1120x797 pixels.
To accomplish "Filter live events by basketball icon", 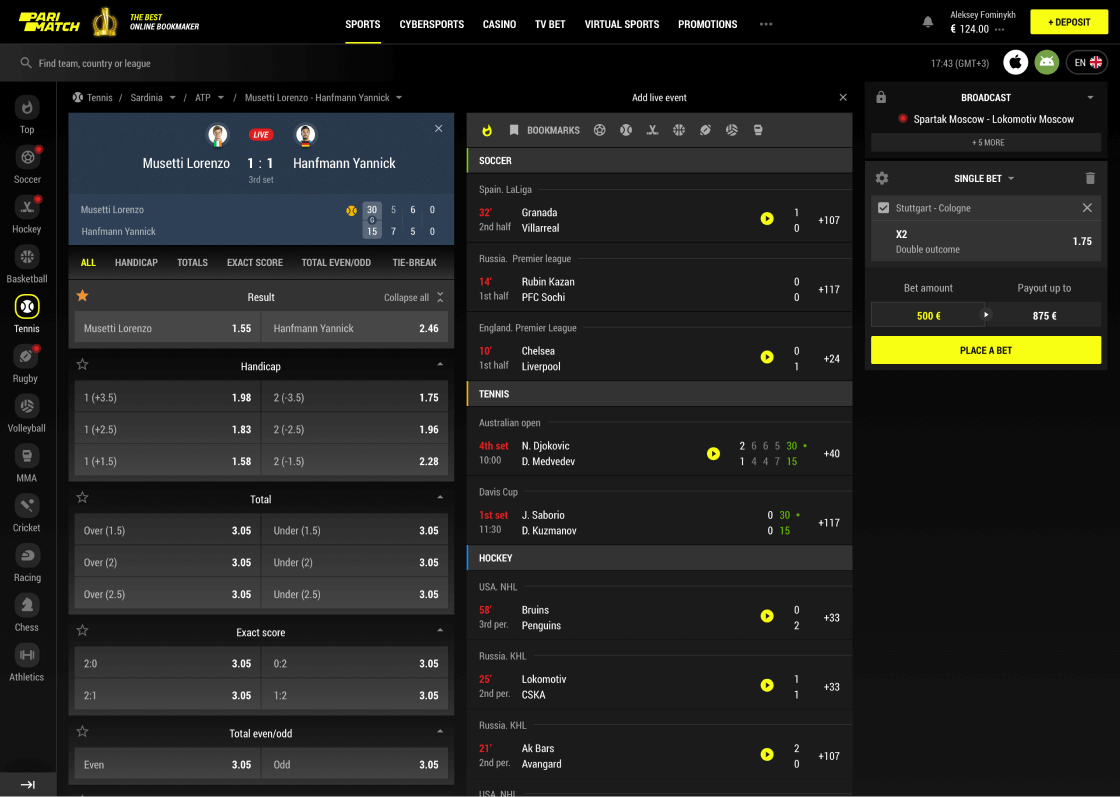I will tap(679, 130).
